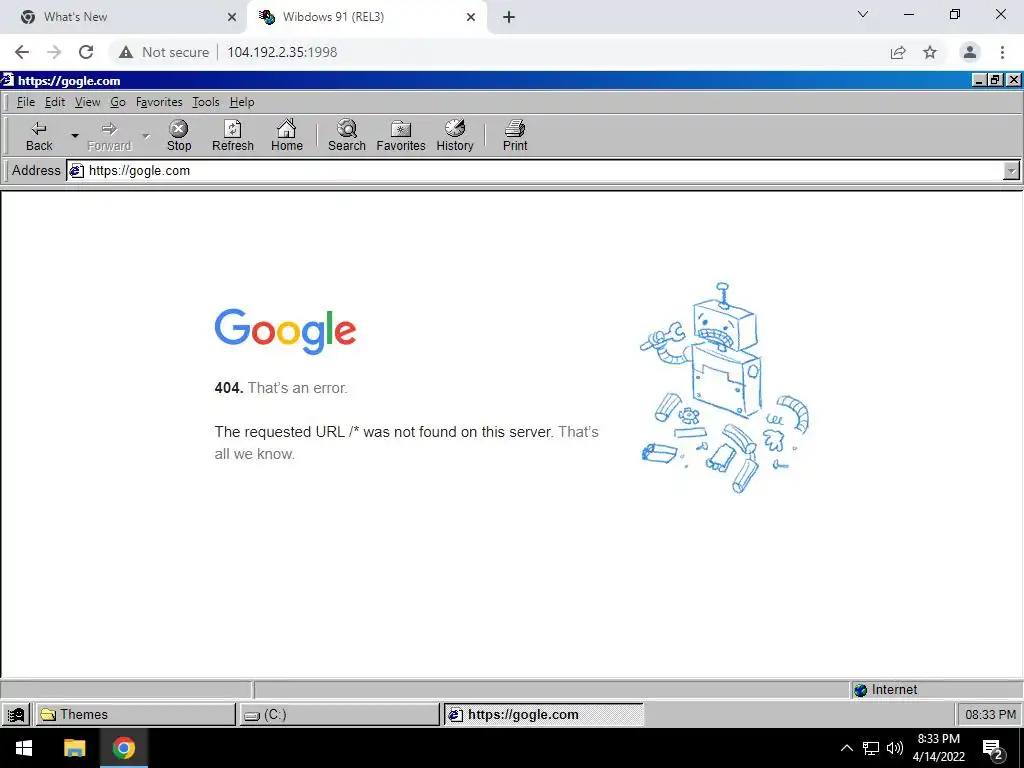The width and height of the screenshot is (1024, 768).
Task: Close the Wibdows 91 (REL3) tab
Action: coord(471,17)
